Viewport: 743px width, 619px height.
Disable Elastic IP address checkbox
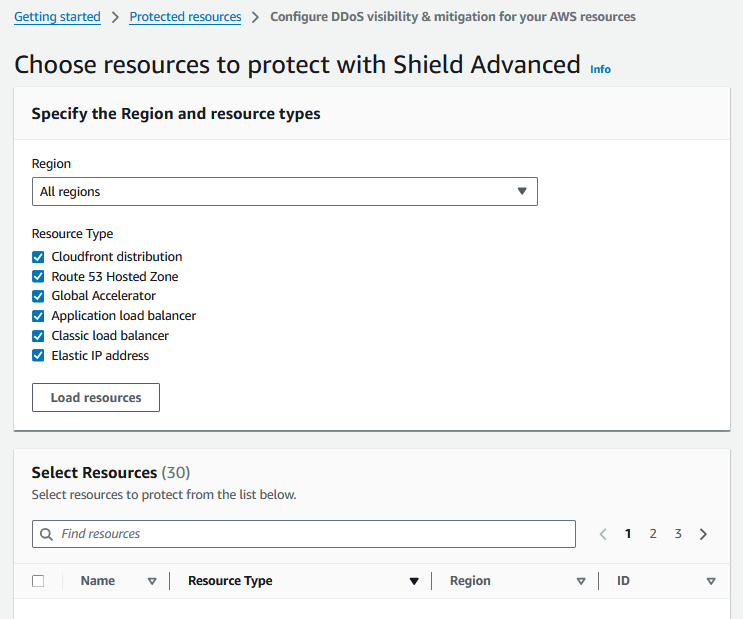(38, 356)
